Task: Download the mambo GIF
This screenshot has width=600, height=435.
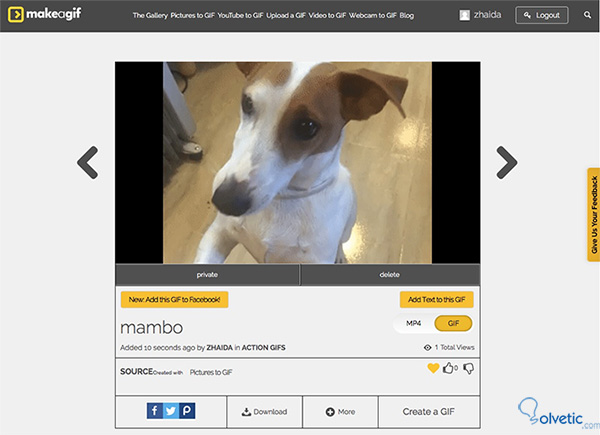Action: tap(264, 412)
